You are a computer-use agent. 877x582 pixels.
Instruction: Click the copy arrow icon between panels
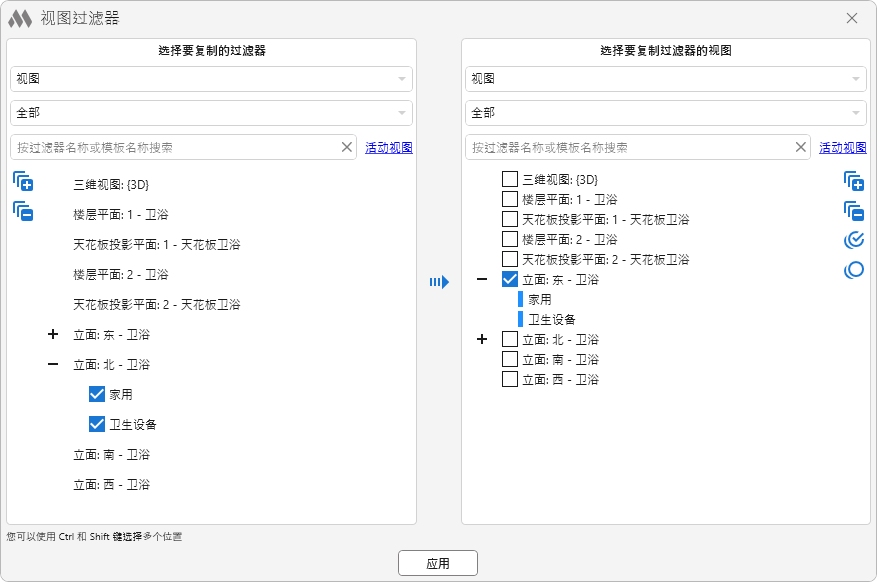(x=438, y=282)
